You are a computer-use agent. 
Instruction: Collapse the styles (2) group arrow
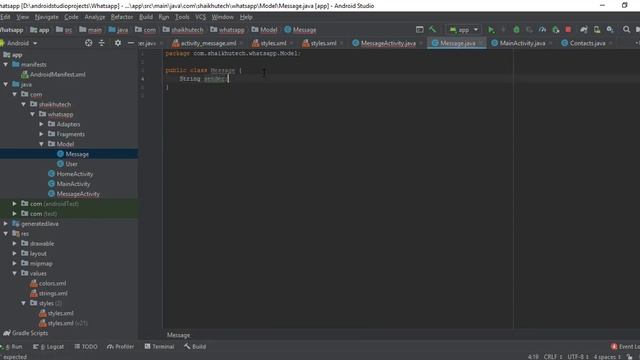pos(24,303)
